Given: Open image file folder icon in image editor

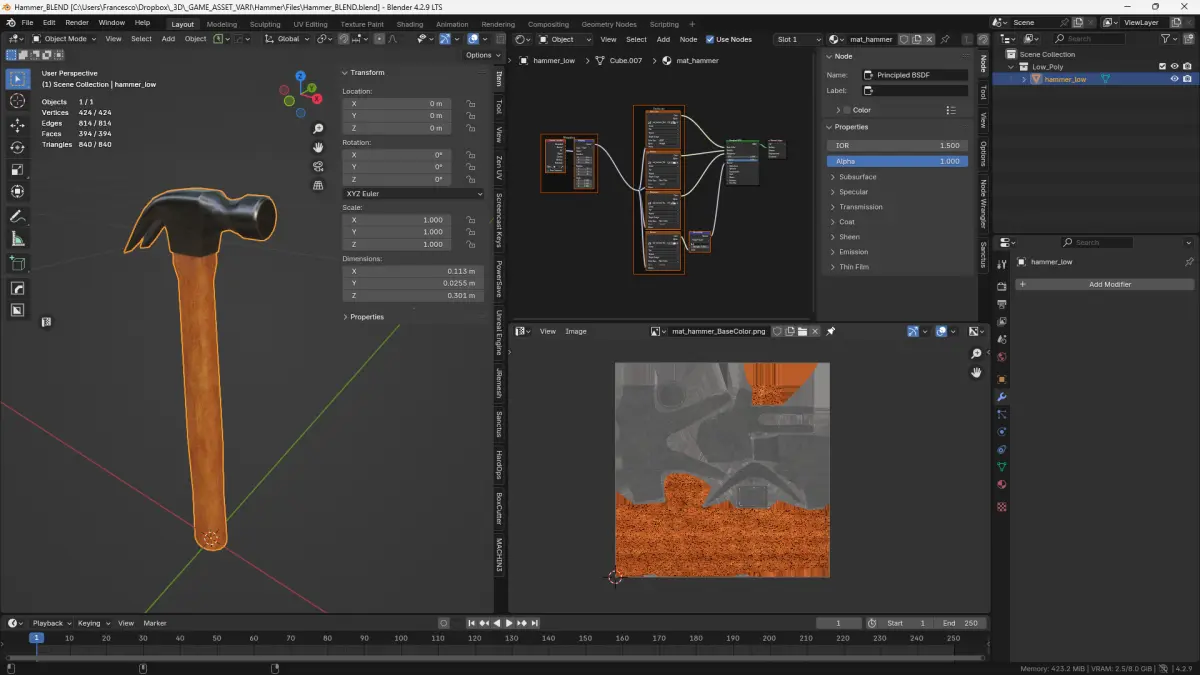Looking at the screenshot, I should tap(802, 331).
